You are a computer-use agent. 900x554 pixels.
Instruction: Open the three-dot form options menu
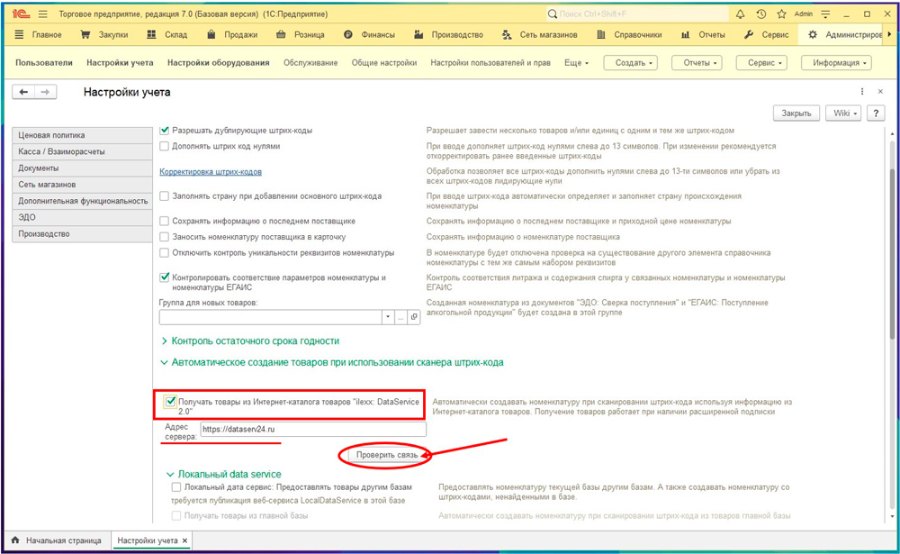862,91
